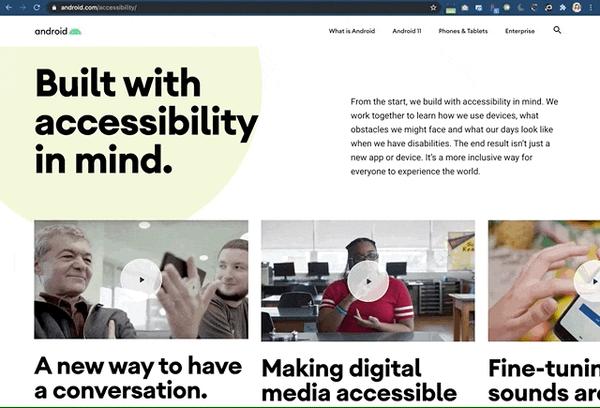Viewport: 600px width, 408px height.
Task: Open the Enterprise nav item
Action: click(520, 31)
